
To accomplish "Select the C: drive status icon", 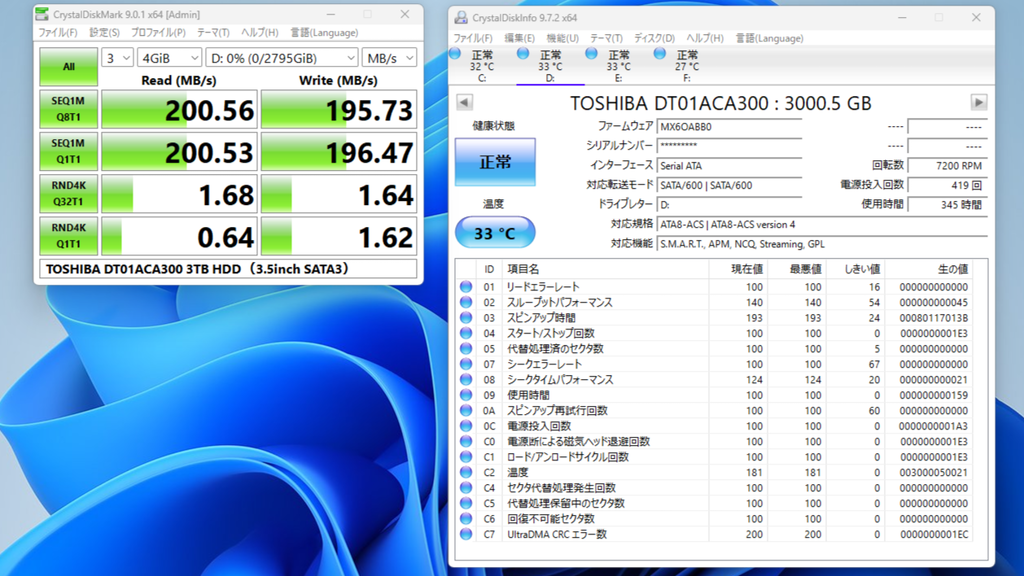I will (456, 54).
